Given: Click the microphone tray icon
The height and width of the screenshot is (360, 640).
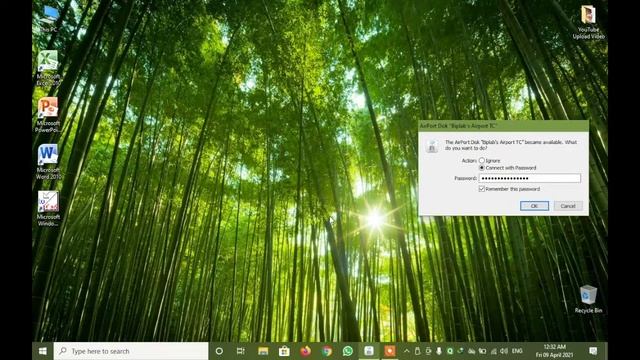Looking at the screenshot, I should pyautogui.click(x=439, y=351).
